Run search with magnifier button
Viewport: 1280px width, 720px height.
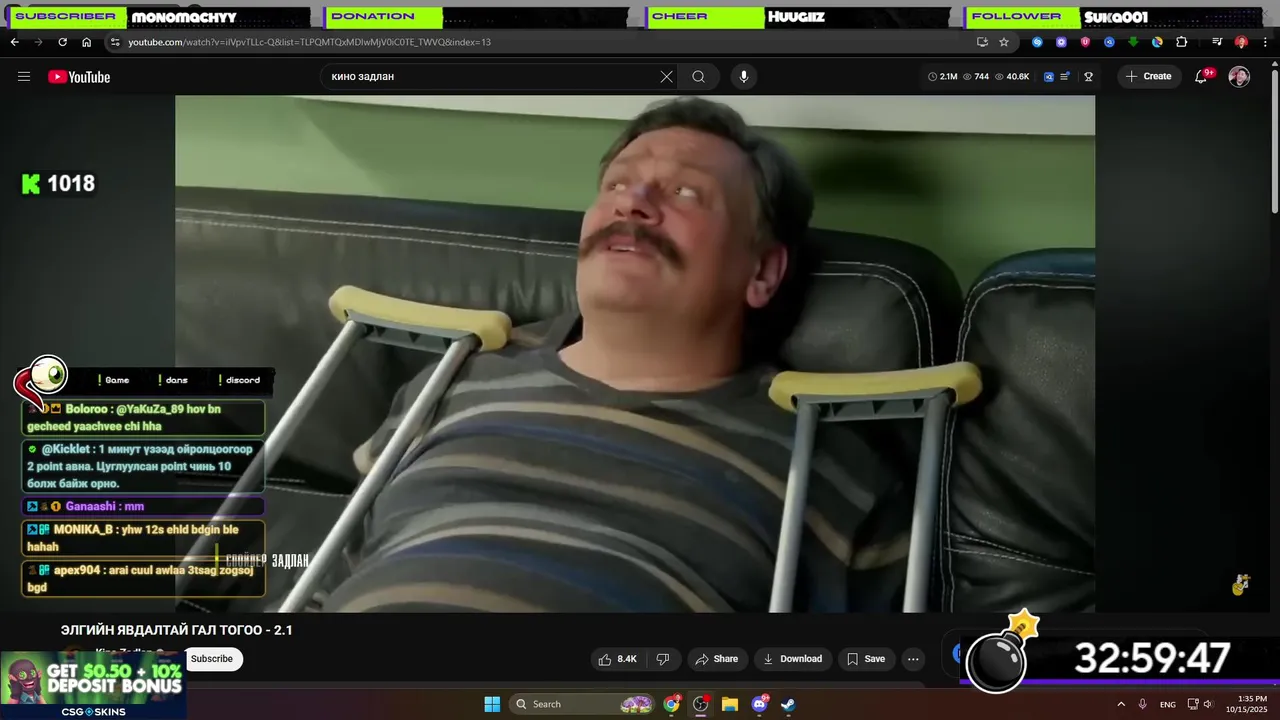tap(699, 77)
